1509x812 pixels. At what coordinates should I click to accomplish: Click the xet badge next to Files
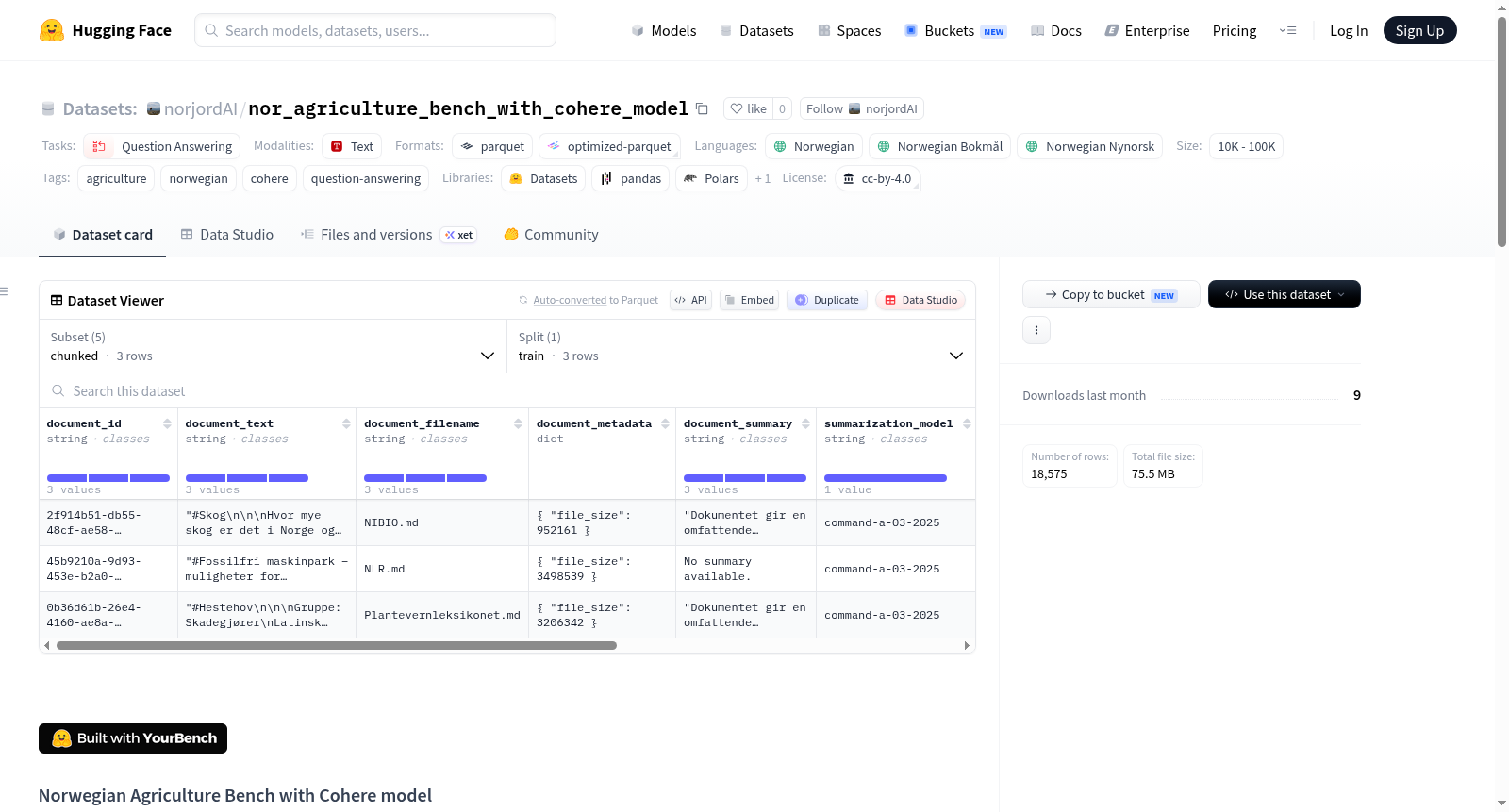(459, 235)
